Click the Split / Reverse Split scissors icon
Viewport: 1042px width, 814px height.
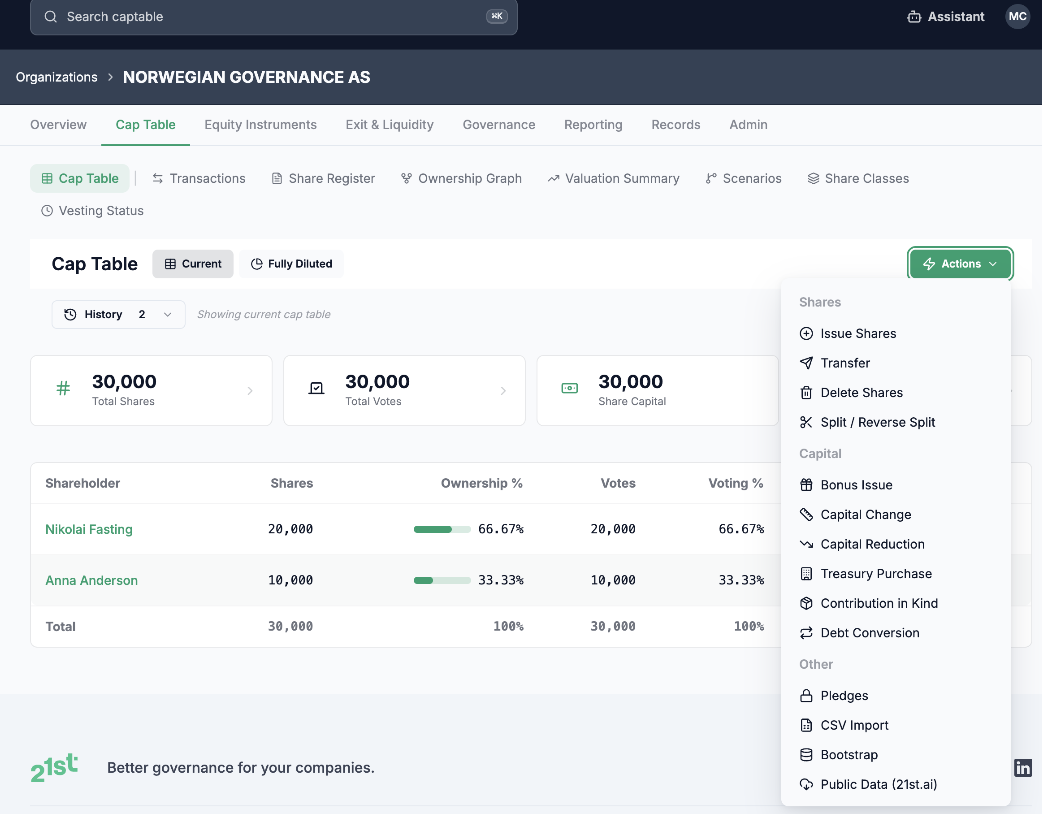[x=806, y=422]
